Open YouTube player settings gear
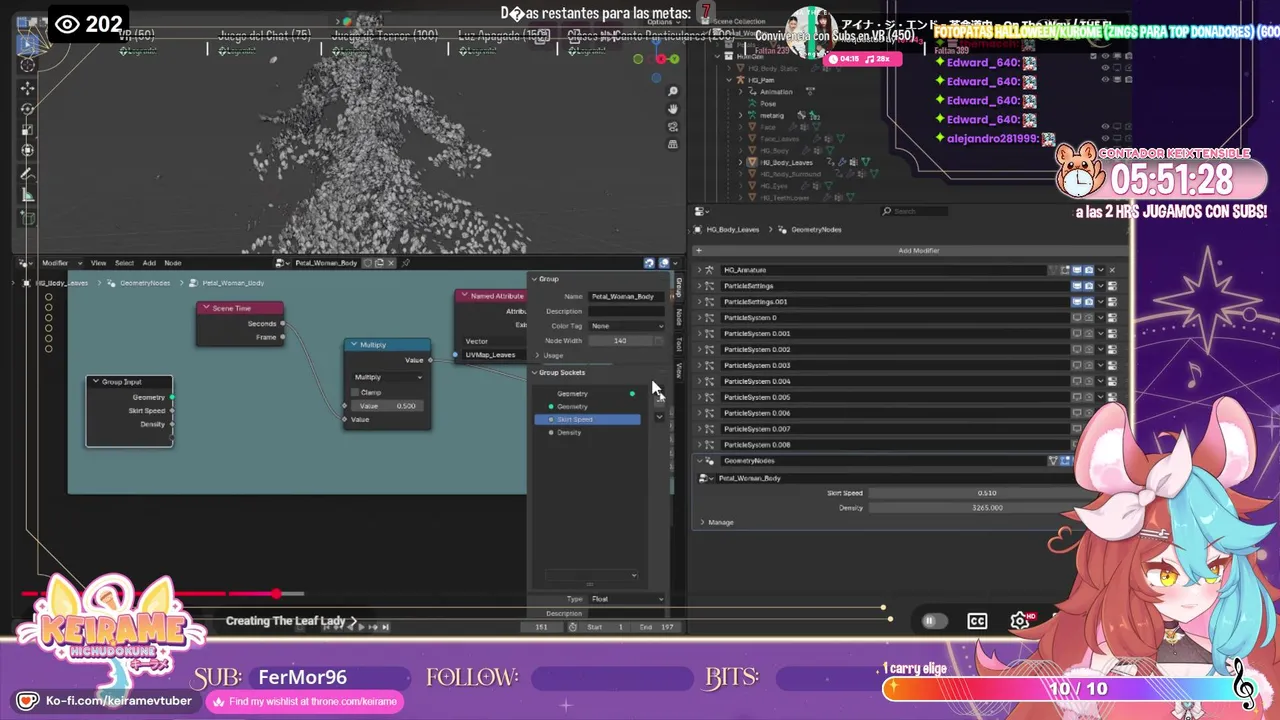Viewport: 1280px width, 720px height. click(1019, 621)
